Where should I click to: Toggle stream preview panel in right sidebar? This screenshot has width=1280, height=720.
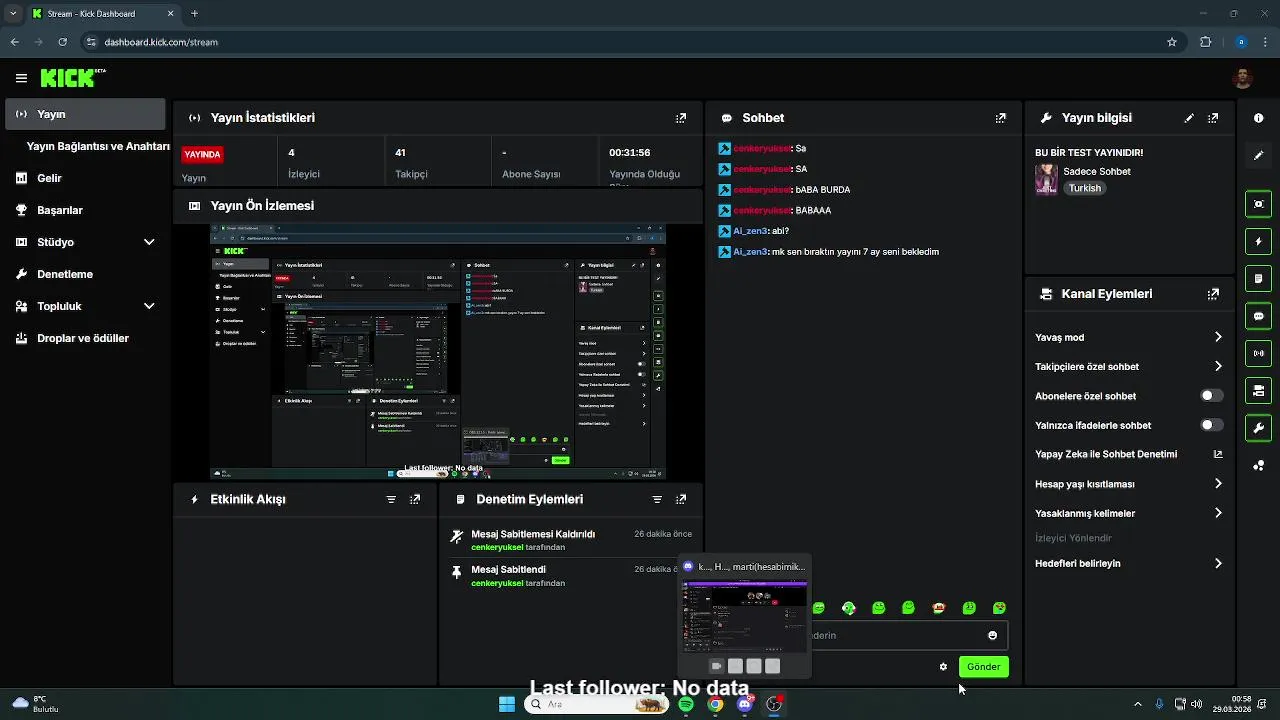[x=1258, y=204]
